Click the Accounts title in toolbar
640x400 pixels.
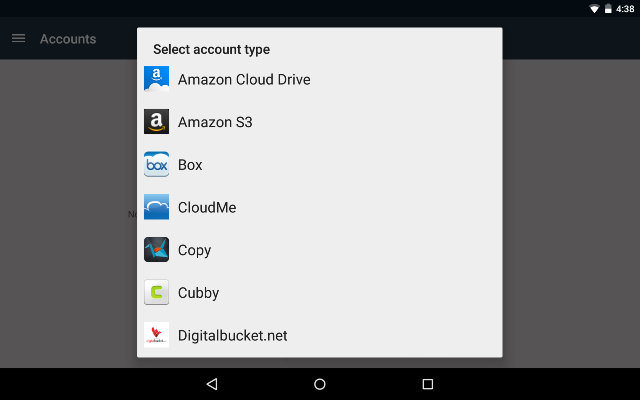pyautogui.click(x=68, y=39)
